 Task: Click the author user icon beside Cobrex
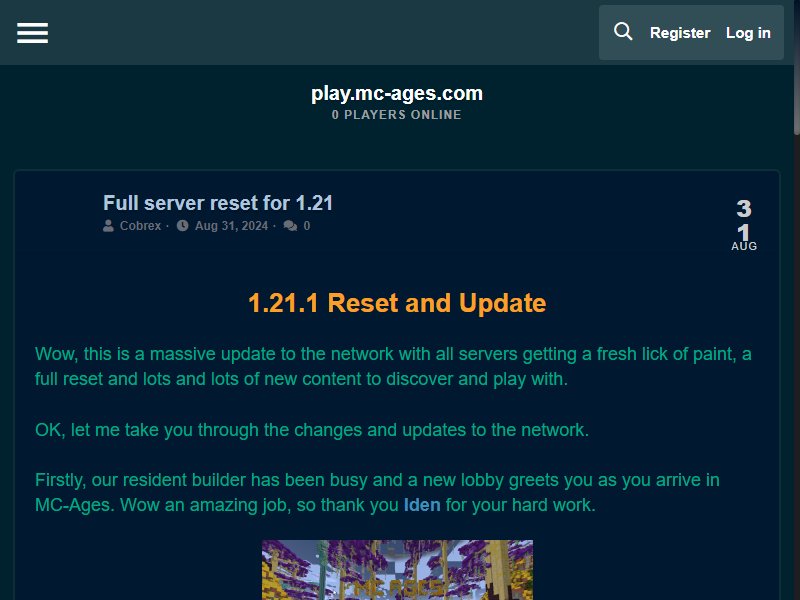[108, 226]
